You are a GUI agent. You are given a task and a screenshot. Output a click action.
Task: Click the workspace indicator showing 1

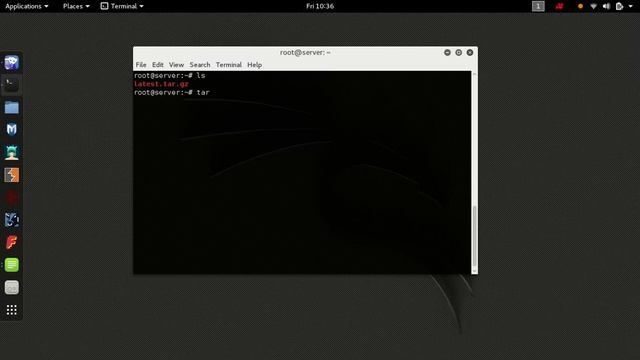click(538, 6)
